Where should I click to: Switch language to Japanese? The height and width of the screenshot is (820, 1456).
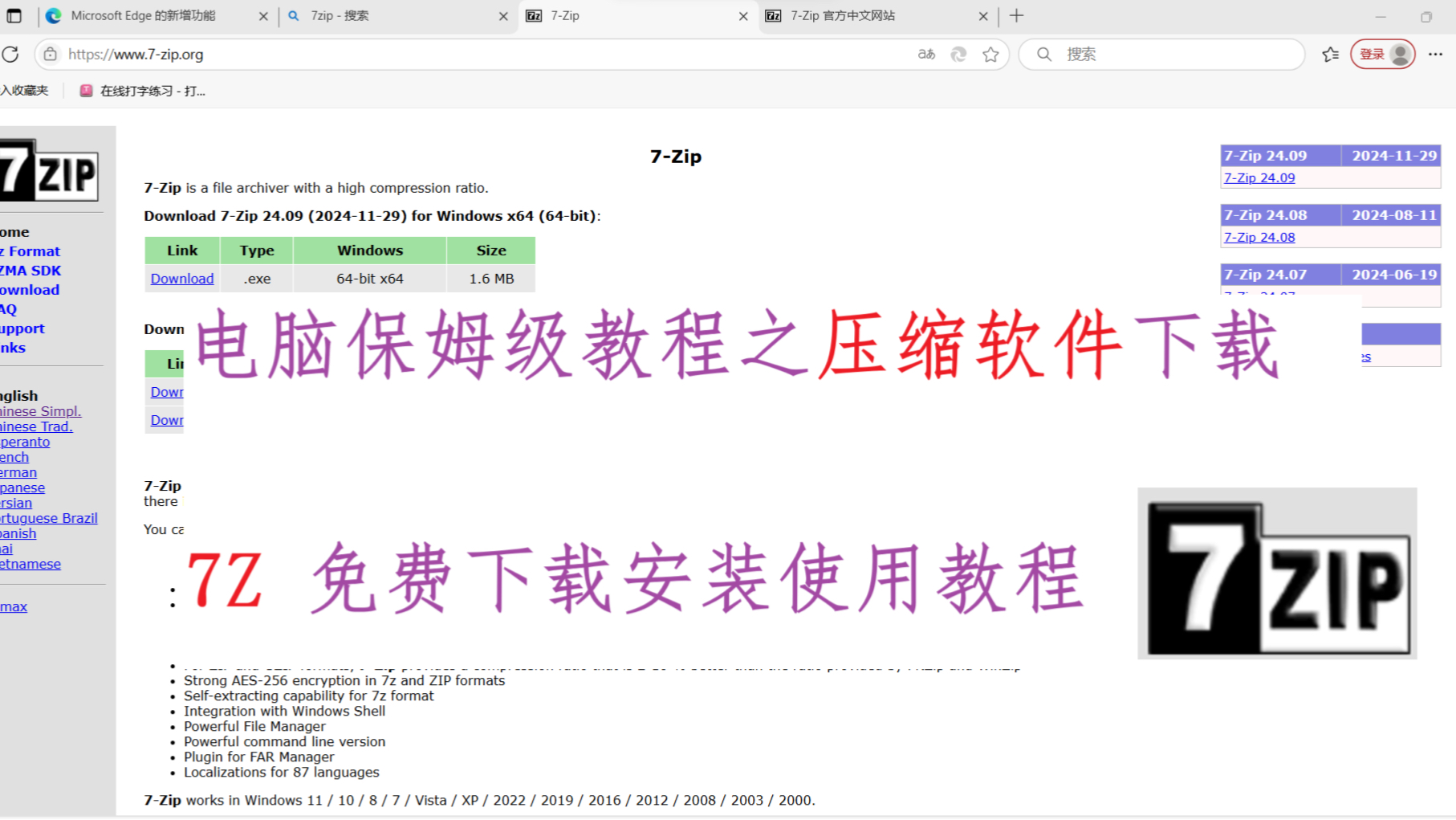tap(22, 488)
